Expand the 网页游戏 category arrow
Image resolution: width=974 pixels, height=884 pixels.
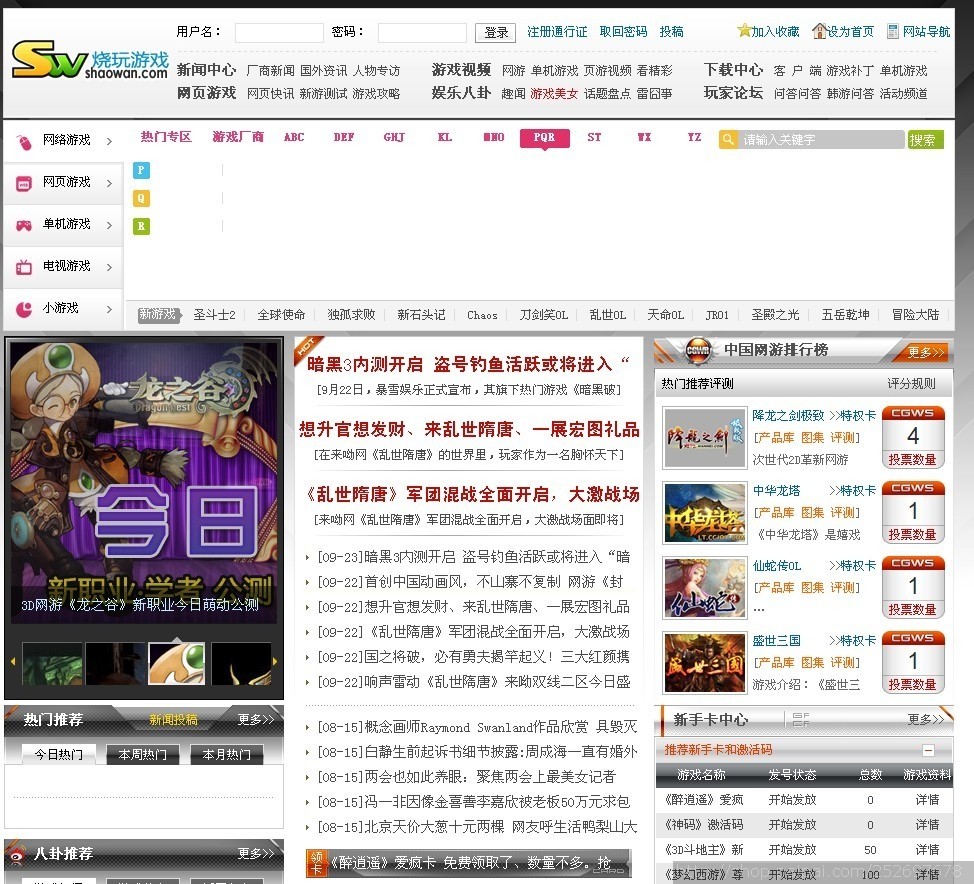coord(109,183)
